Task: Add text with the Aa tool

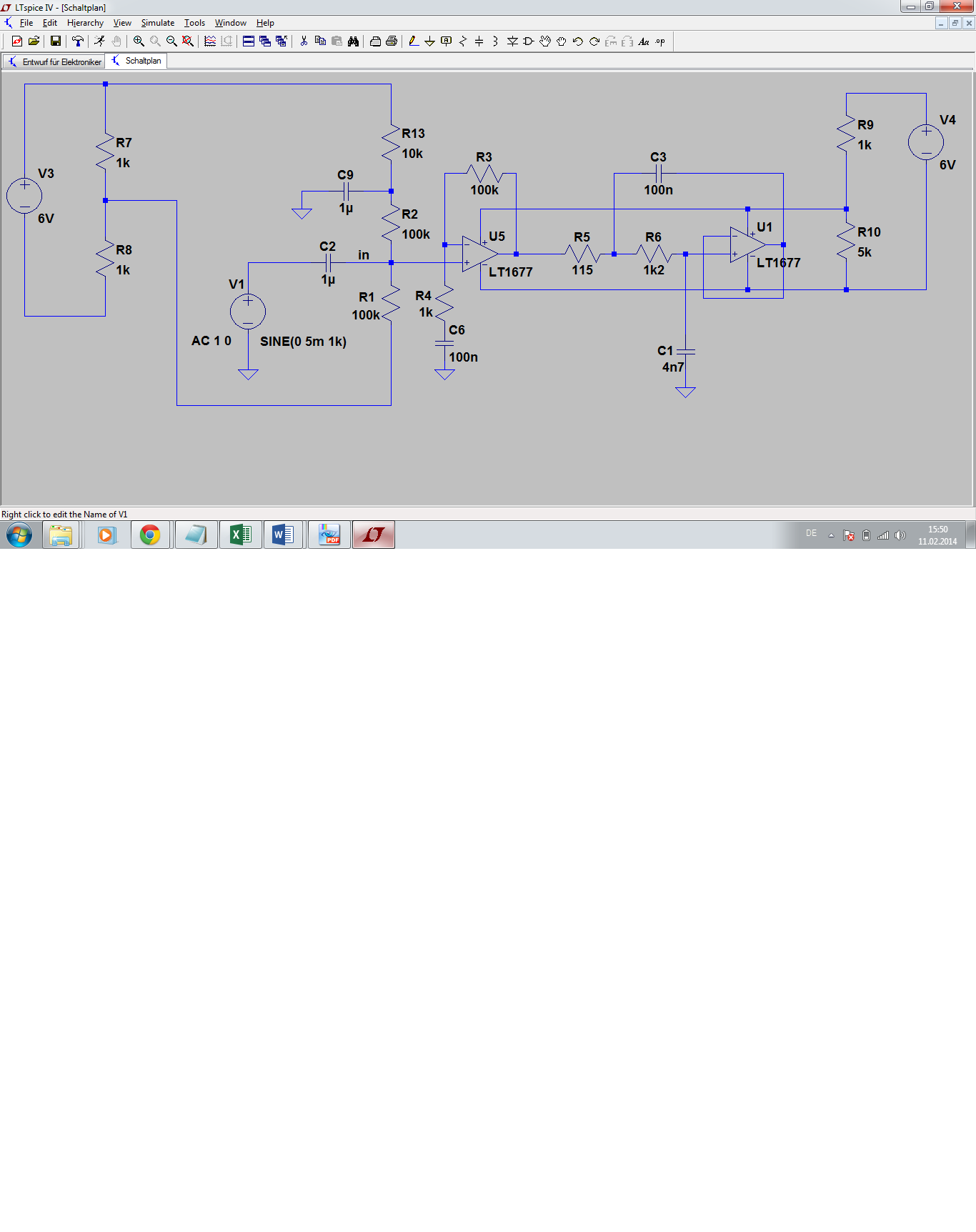Action: [x=644, y=41]
